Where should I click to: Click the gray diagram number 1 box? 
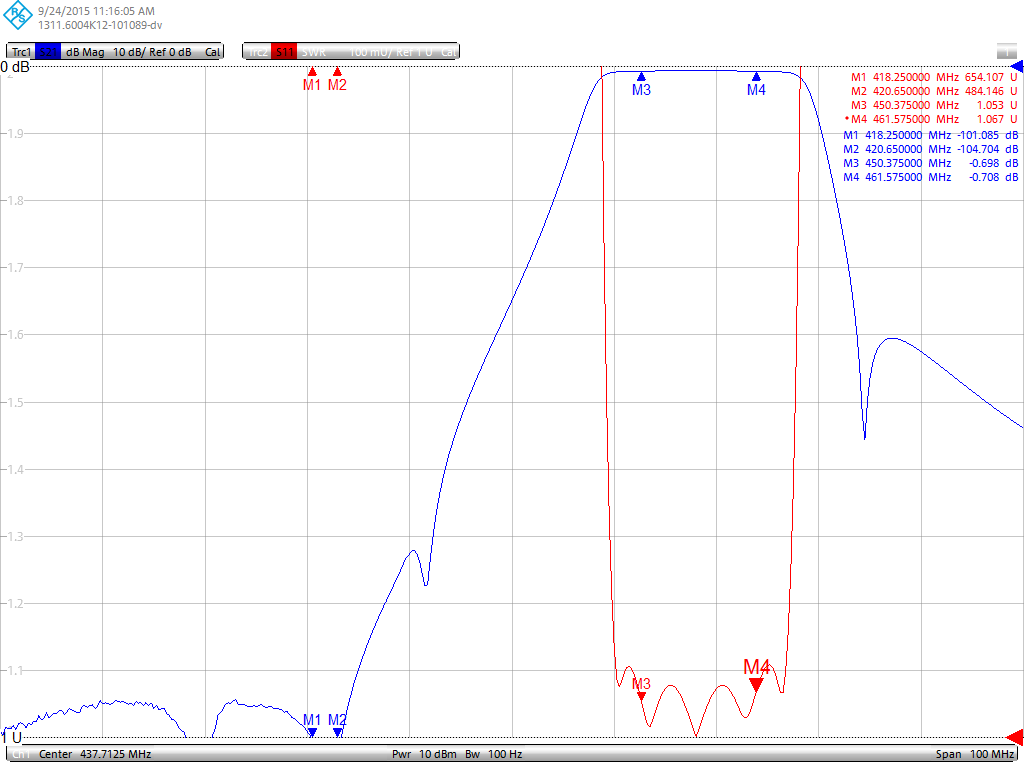tap(1006, 51)
